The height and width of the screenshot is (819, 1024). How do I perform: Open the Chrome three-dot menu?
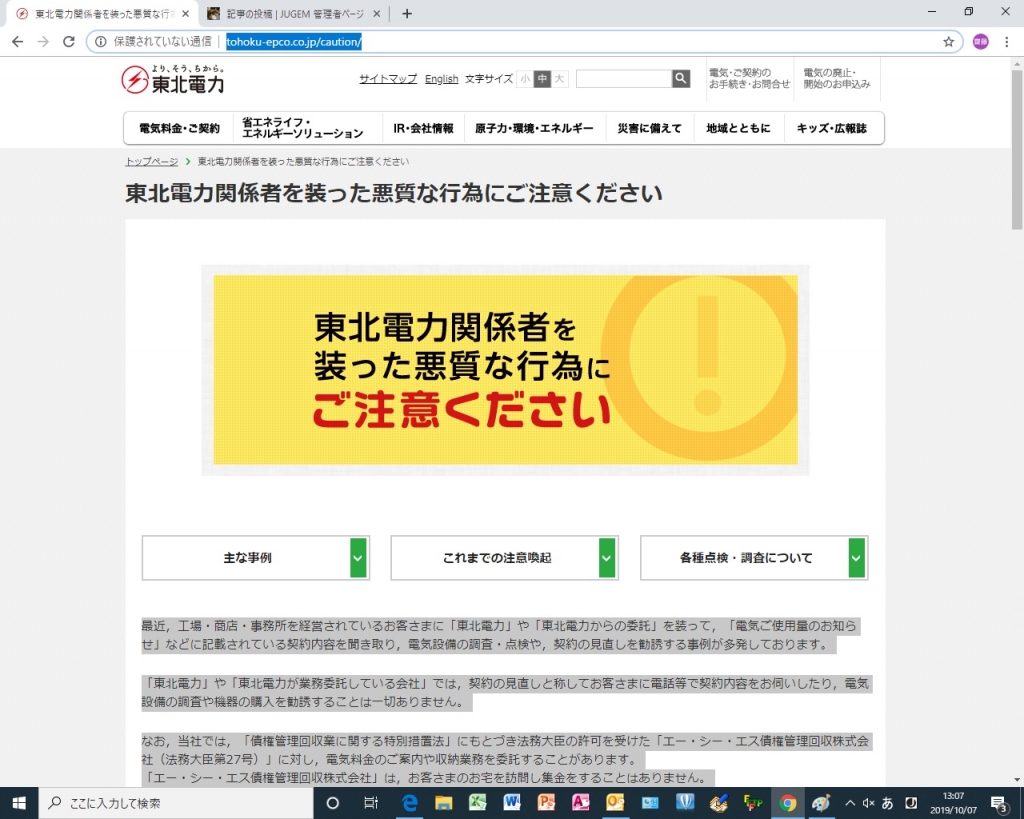(x=1006, y=42)
